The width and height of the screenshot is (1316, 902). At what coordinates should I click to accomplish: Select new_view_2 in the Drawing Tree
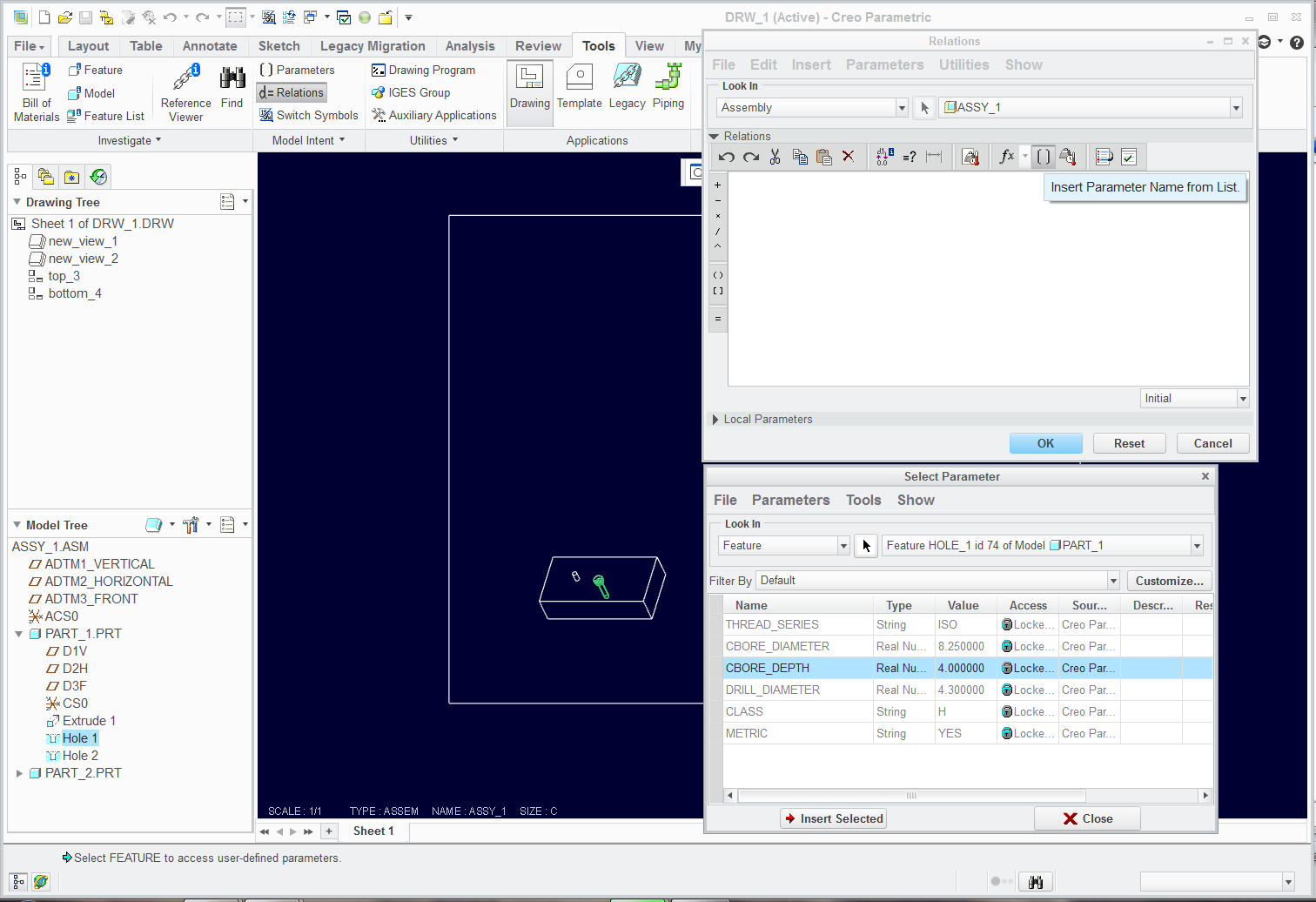point(83,259)
